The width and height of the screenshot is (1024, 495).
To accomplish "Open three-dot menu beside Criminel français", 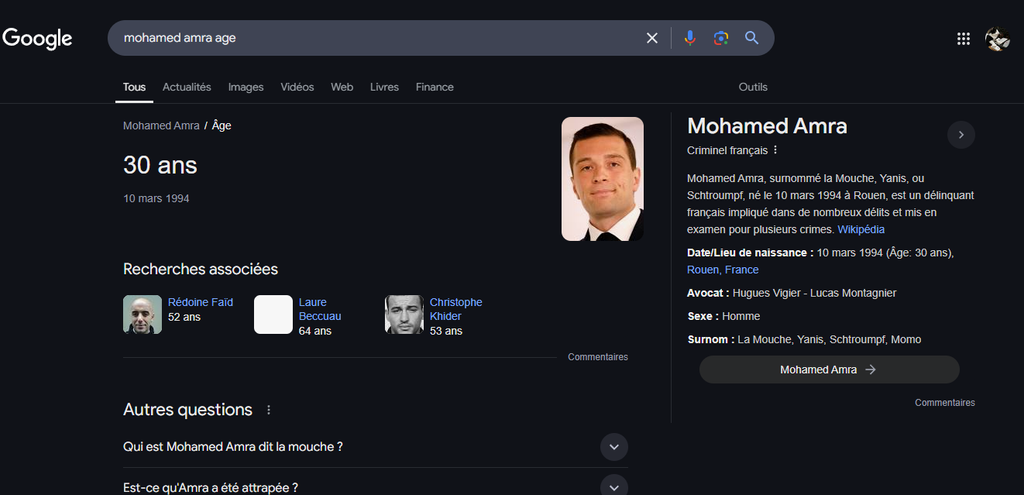I will tap(775, 150).
